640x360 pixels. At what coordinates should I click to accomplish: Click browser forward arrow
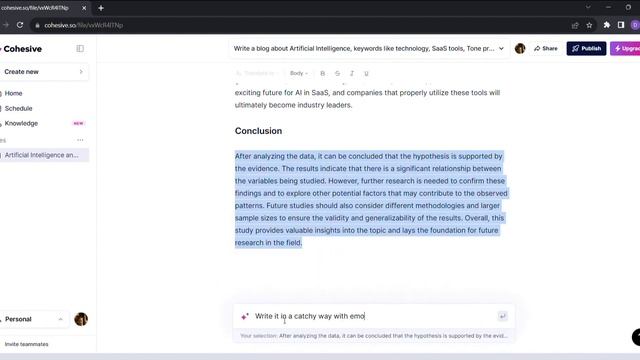coord(6,25)
